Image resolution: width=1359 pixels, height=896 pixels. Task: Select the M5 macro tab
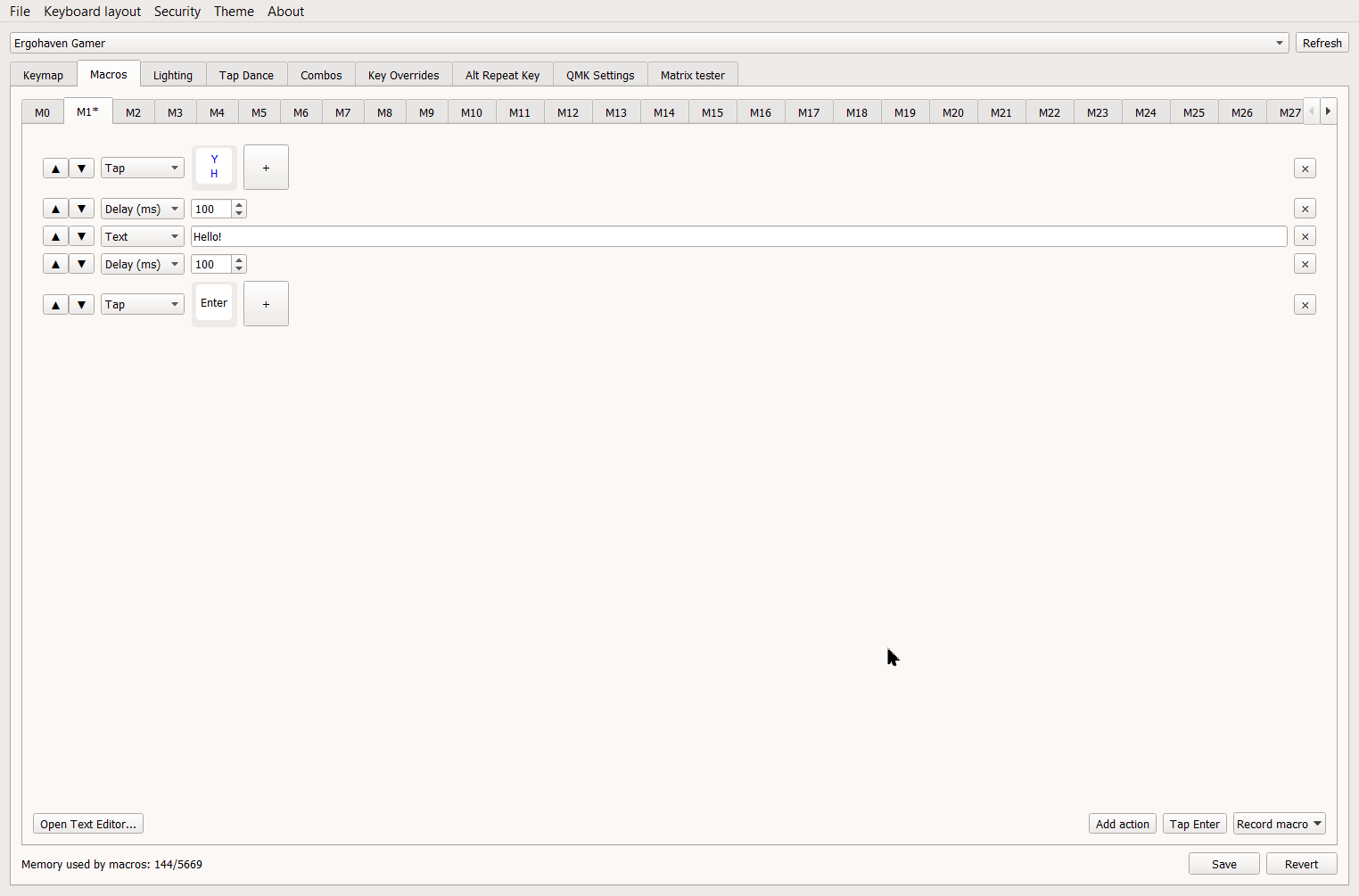tap(259, 113)
